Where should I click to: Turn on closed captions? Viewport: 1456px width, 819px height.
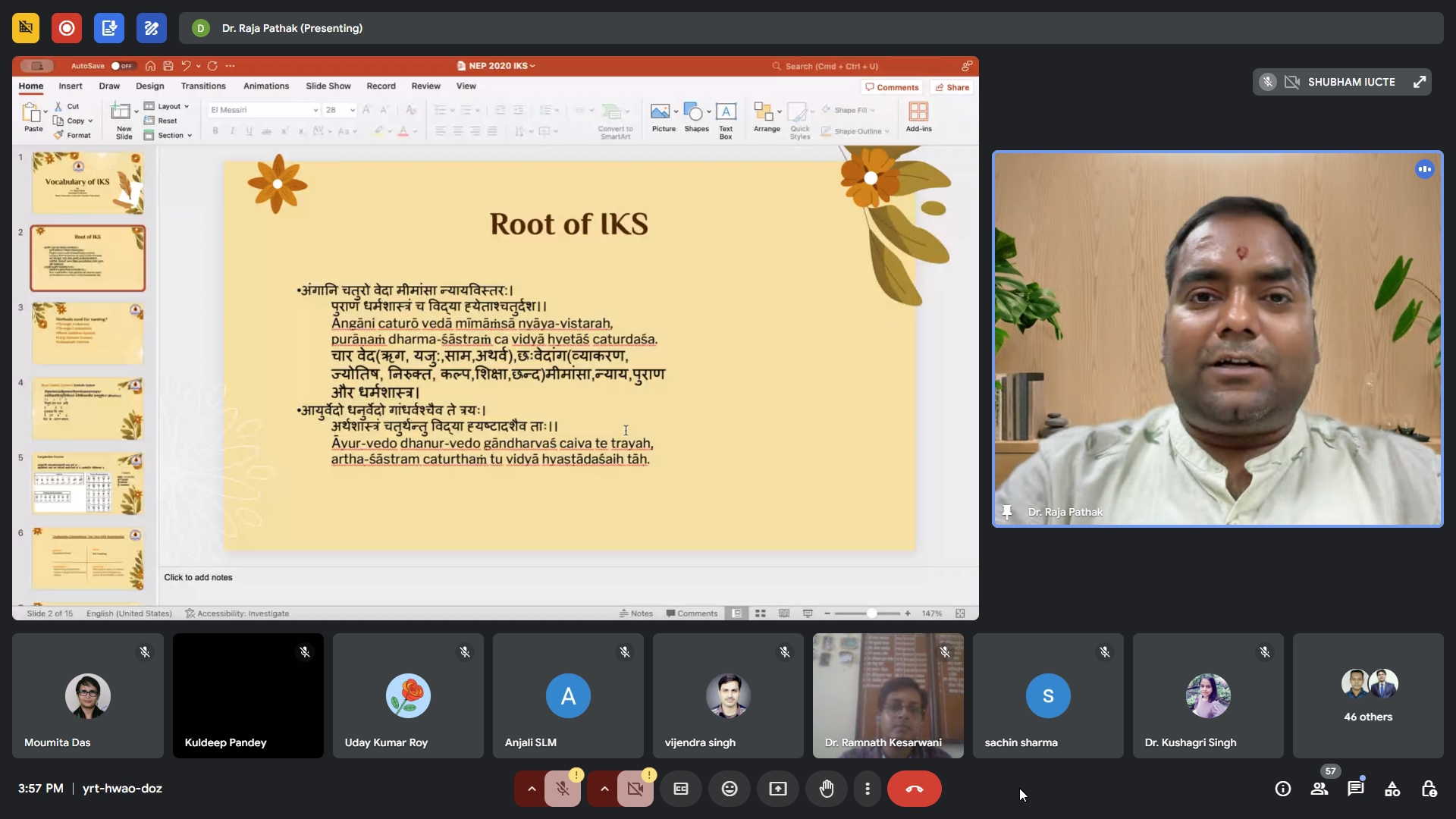coord(680,789)
